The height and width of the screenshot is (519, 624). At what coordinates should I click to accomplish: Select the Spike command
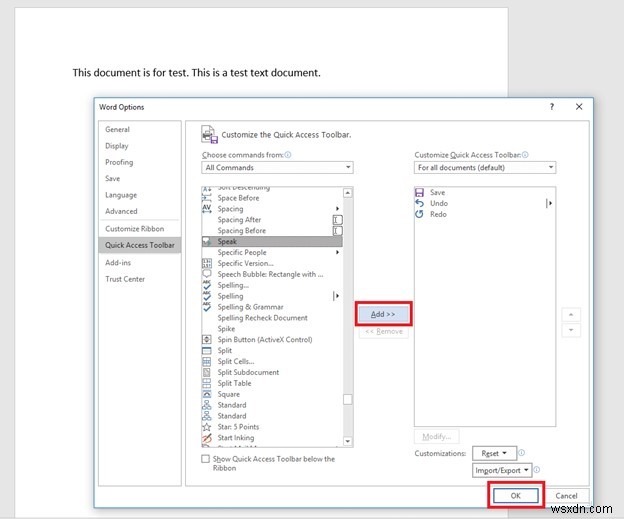[x=272, y=329]
